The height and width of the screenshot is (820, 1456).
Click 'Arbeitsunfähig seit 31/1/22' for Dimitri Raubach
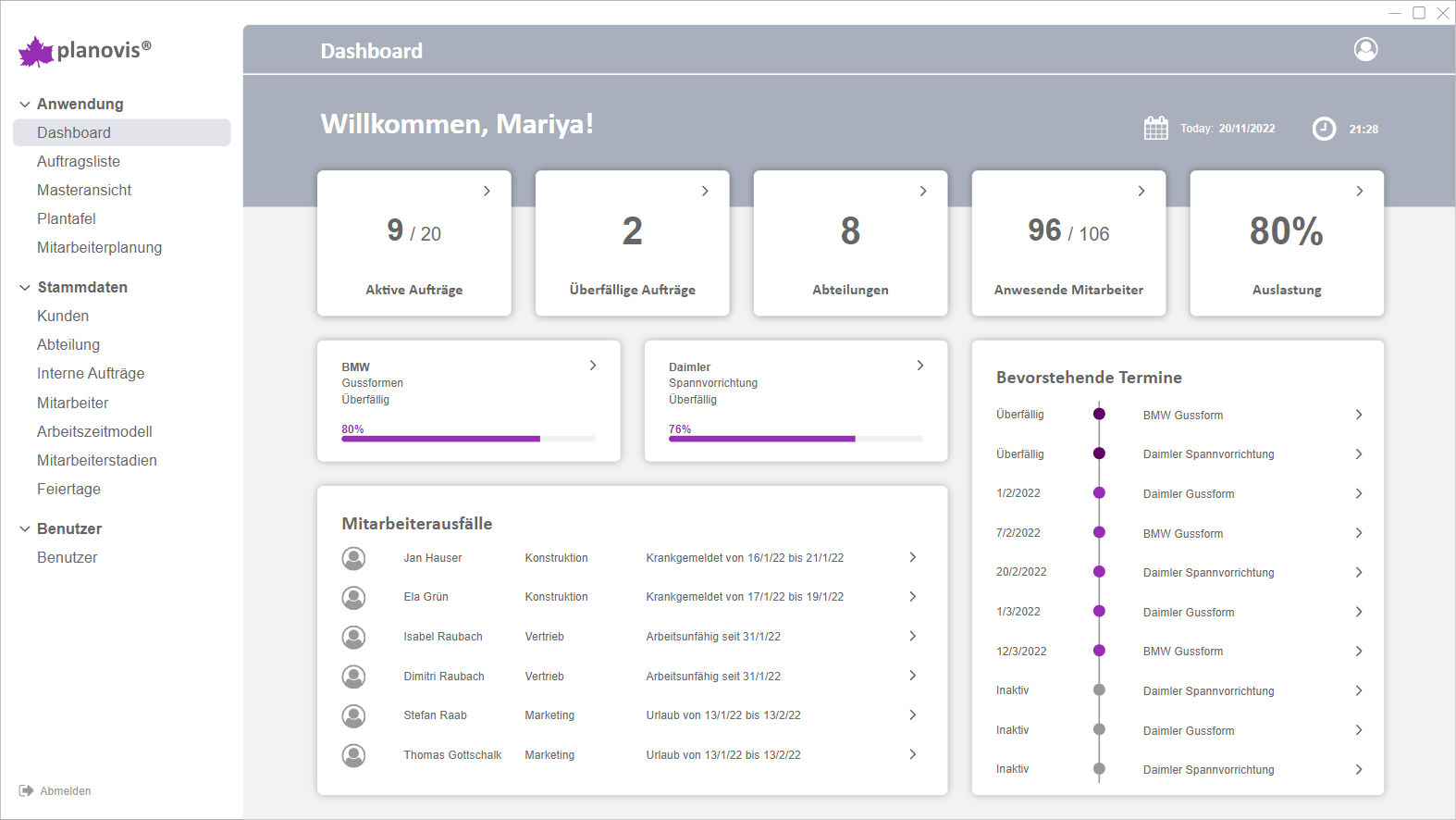pyautogui.click(x=713, y=677)
